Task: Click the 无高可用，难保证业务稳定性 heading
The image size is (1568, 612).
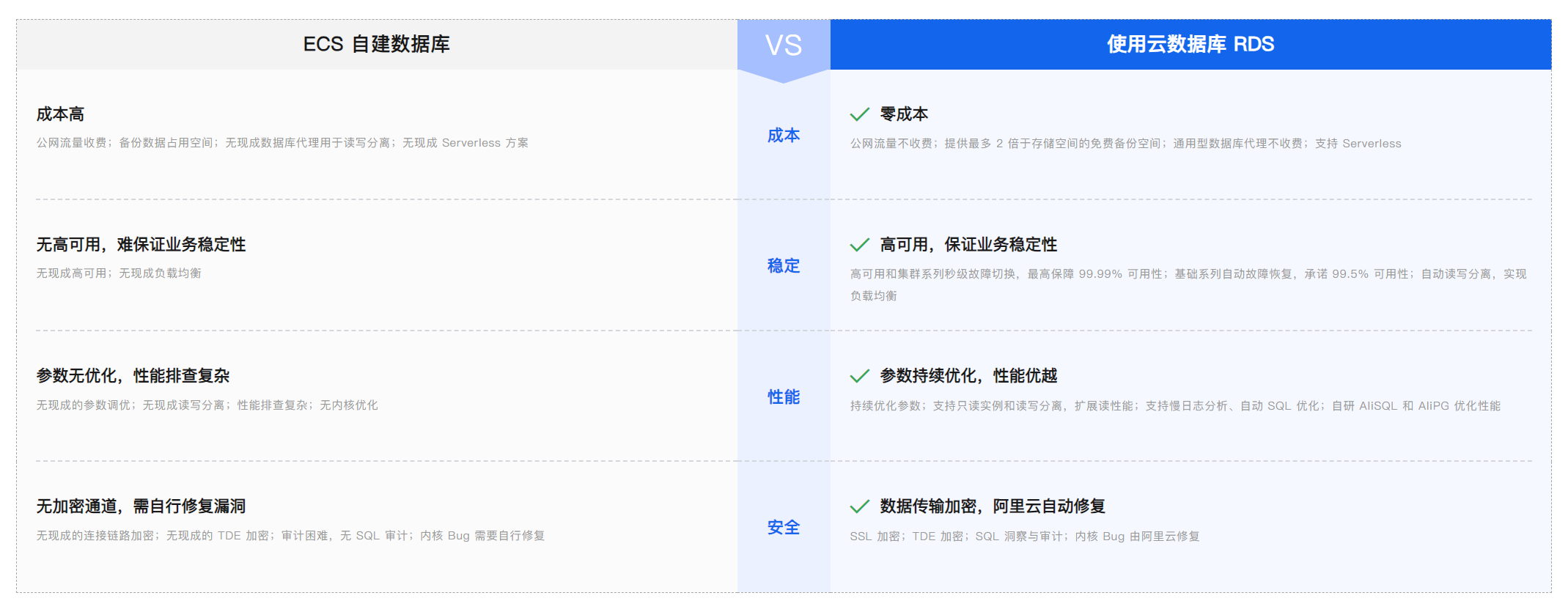Action: pyautogui.click(x=141, y=245)
